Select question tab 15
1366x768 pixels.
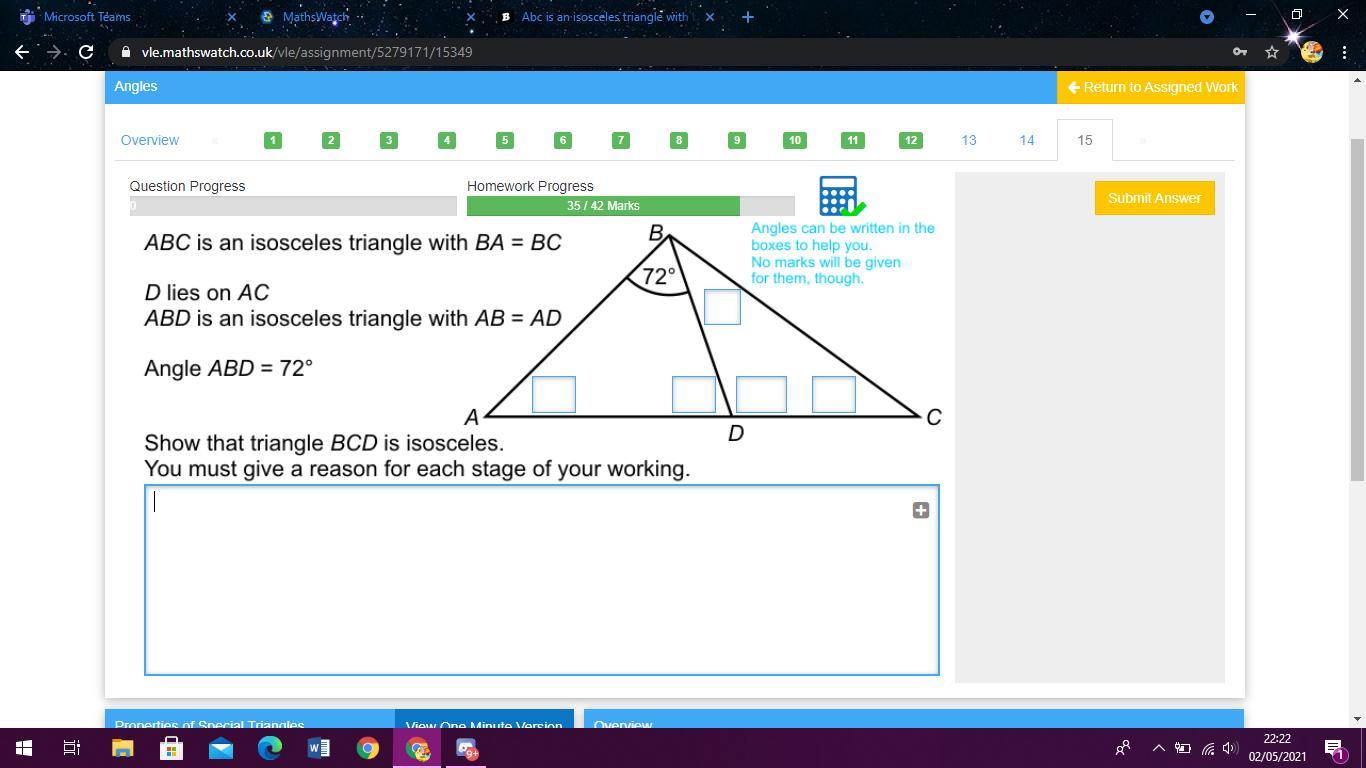[x=1085, y=140]
